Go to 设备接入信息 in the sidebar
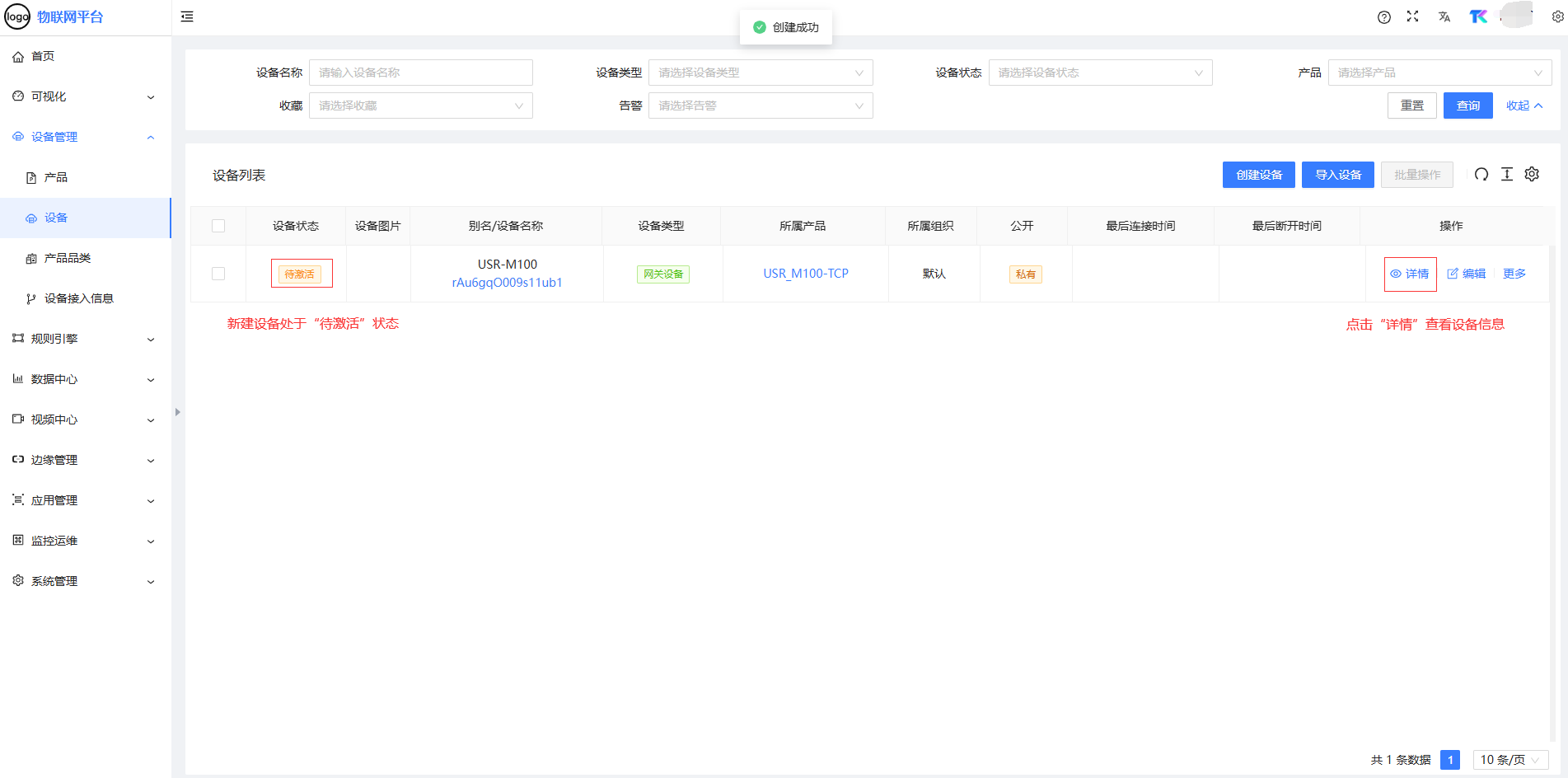 (79, 298)
